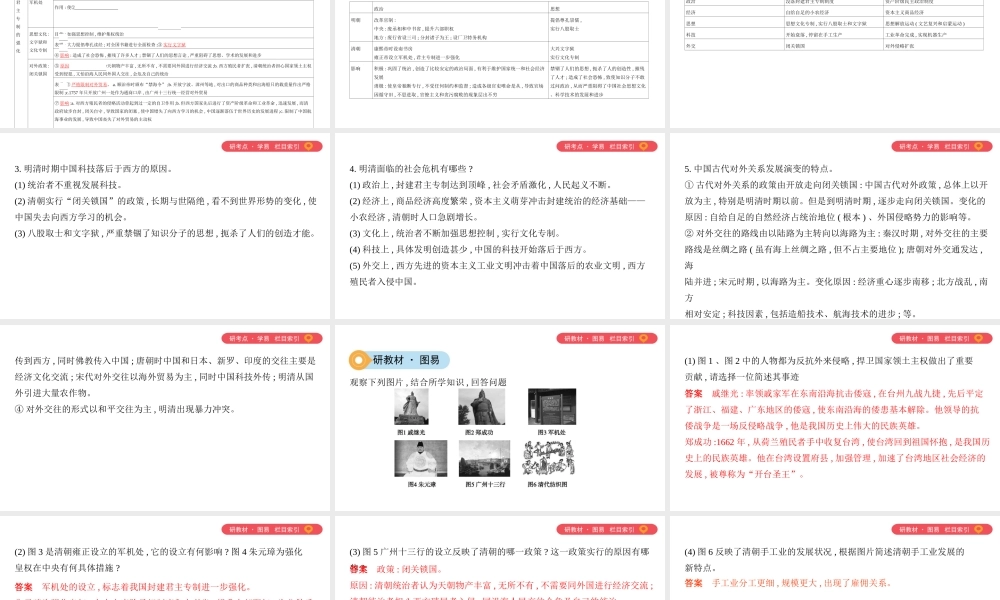Click the red line 郑成功:1662年
This screenshot has height=600, width=1000.
(x=837, y=442)
